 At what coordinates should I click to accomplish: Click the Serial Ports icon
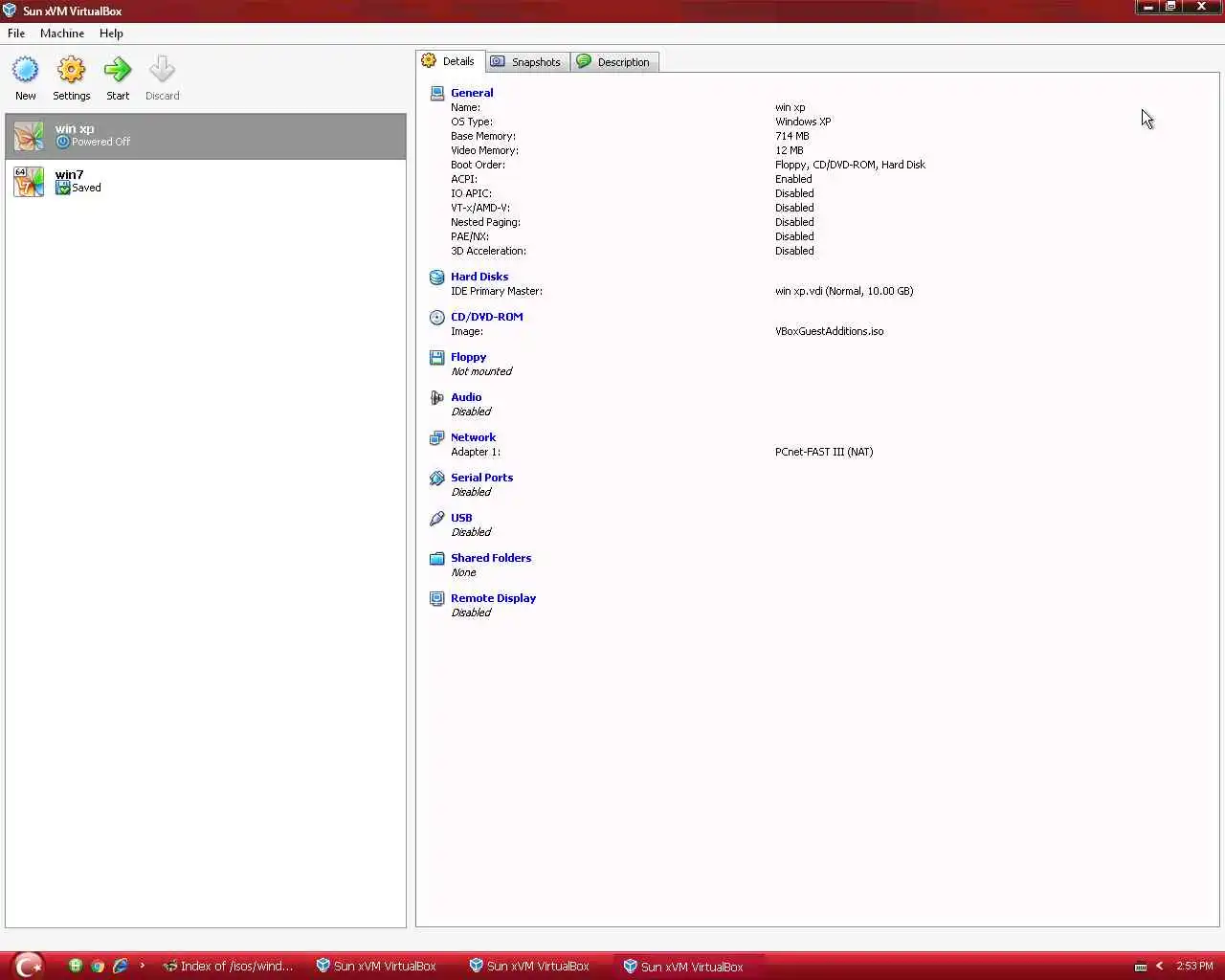[x=437, y=478]
